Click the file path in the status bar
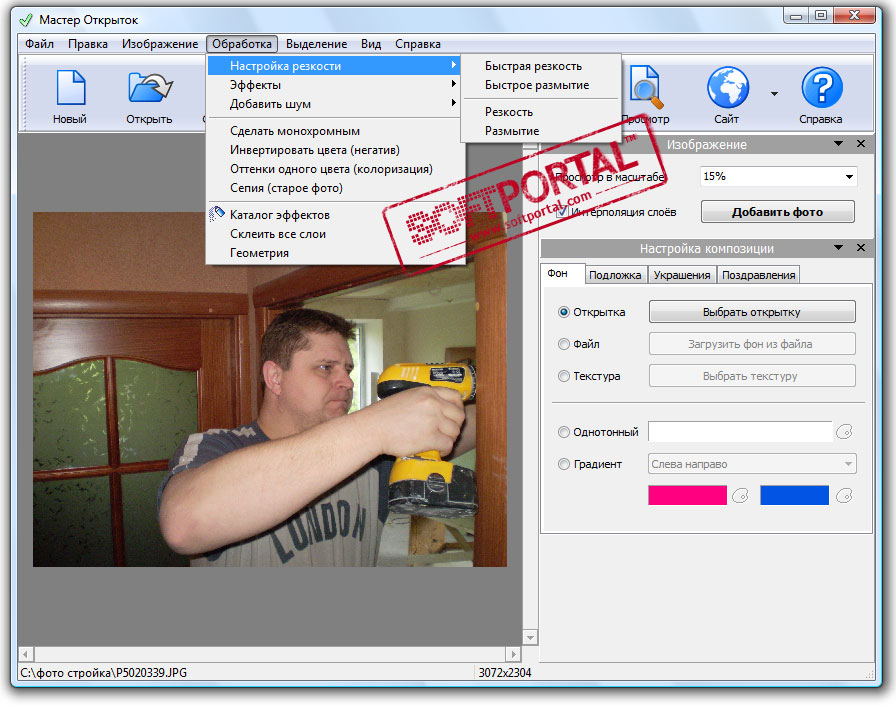Image resolution: width=896 pixels, height=706 pixels. pyautogui.click(x=103, y=672)
